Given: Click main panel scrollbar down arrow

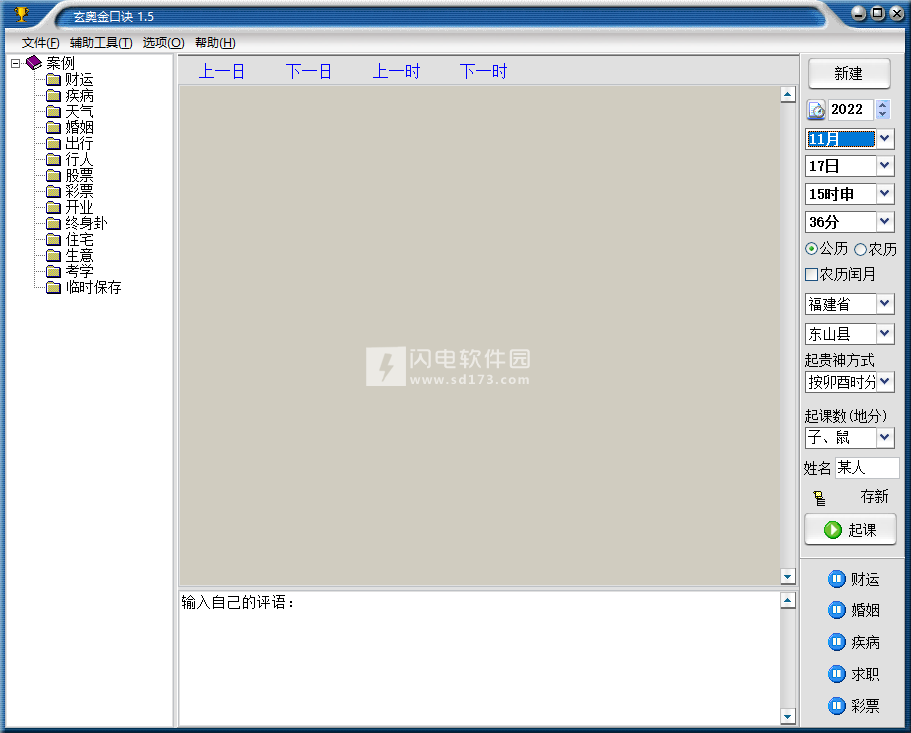Looking at the screenshot, I should pos(787,577).
